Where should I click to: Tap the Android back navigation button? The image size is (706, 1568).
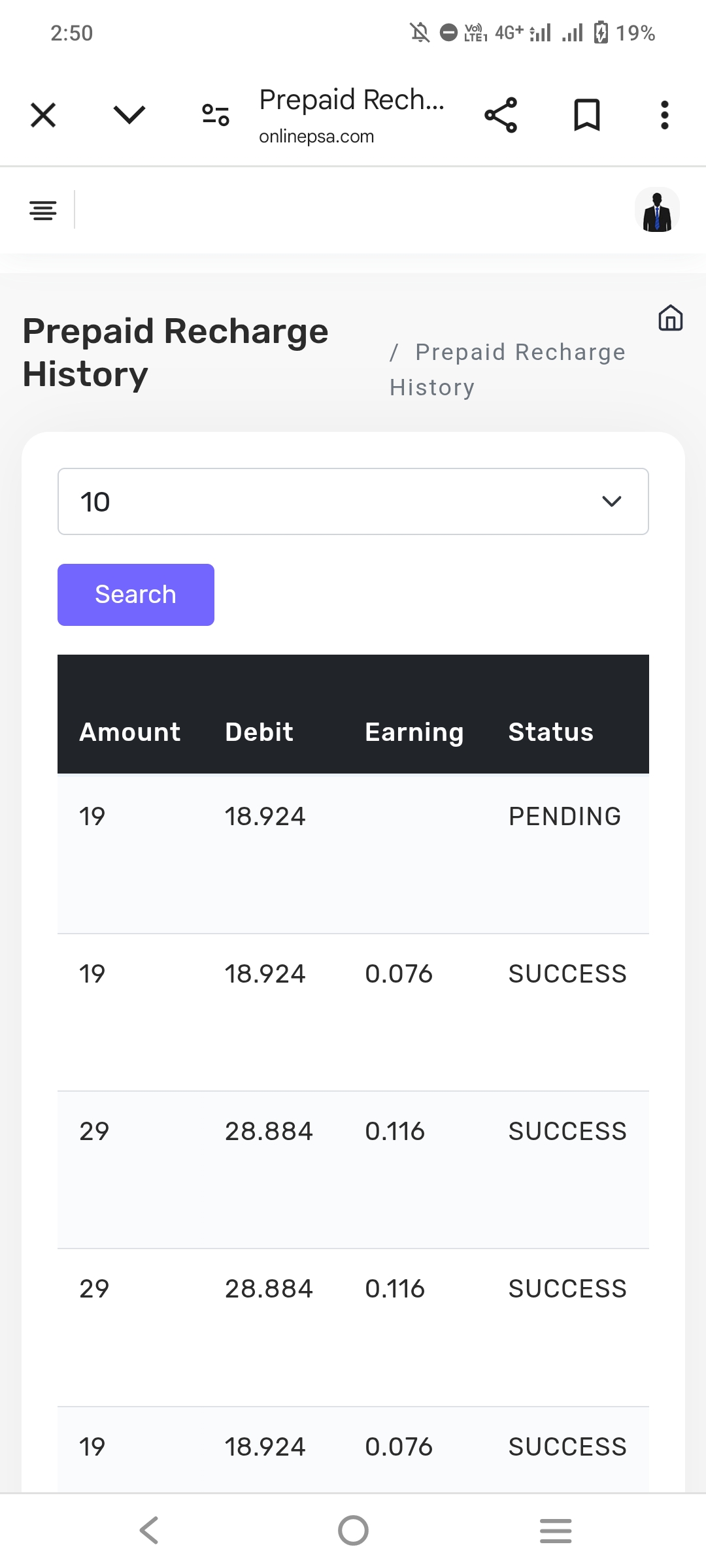(x=149, y=1531)
